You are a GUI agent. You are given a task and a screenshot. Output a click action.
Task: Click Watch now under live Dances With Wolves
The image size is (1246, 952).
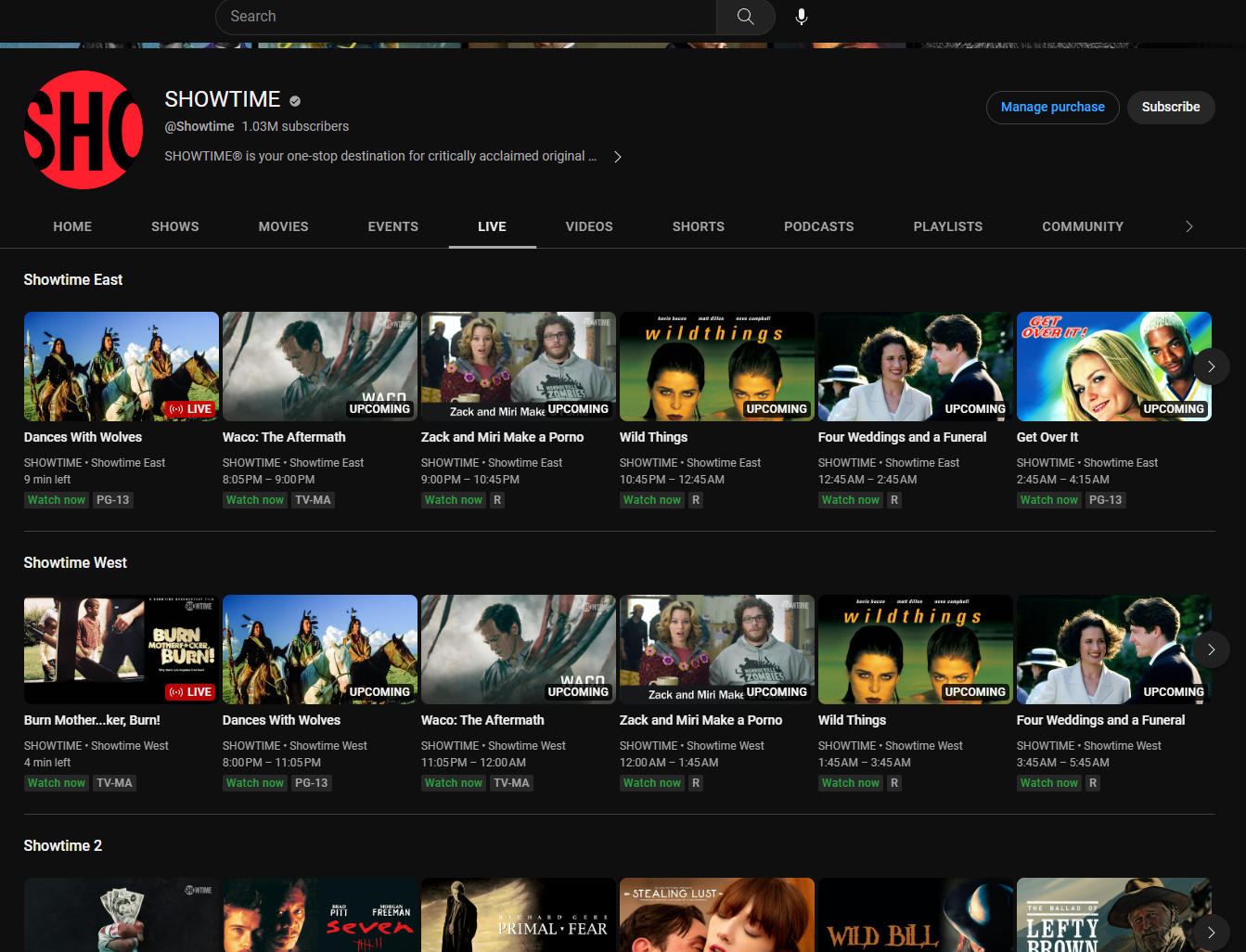pyautogui.click(x=57, y=500)
